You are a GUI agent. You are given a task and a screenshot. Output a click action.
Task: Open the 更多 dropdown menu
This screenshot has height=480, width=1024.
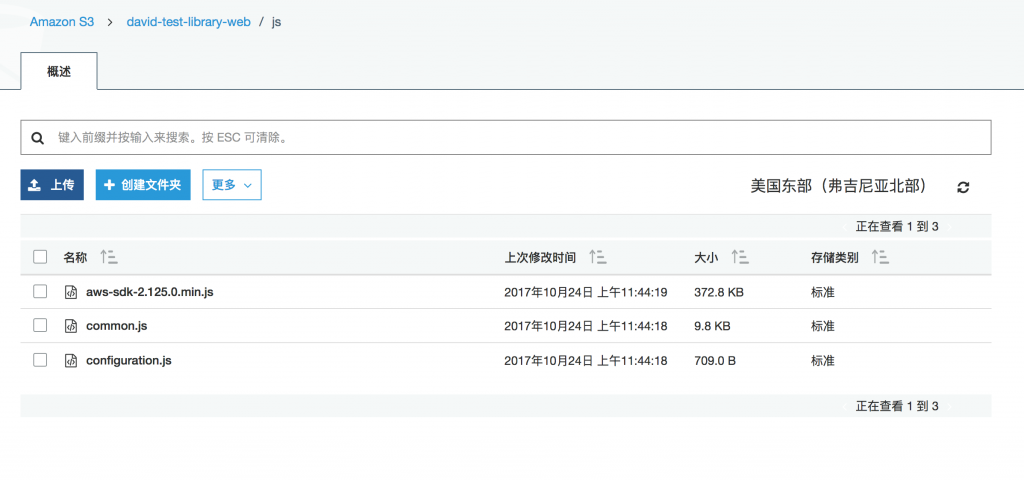point(232,185)
